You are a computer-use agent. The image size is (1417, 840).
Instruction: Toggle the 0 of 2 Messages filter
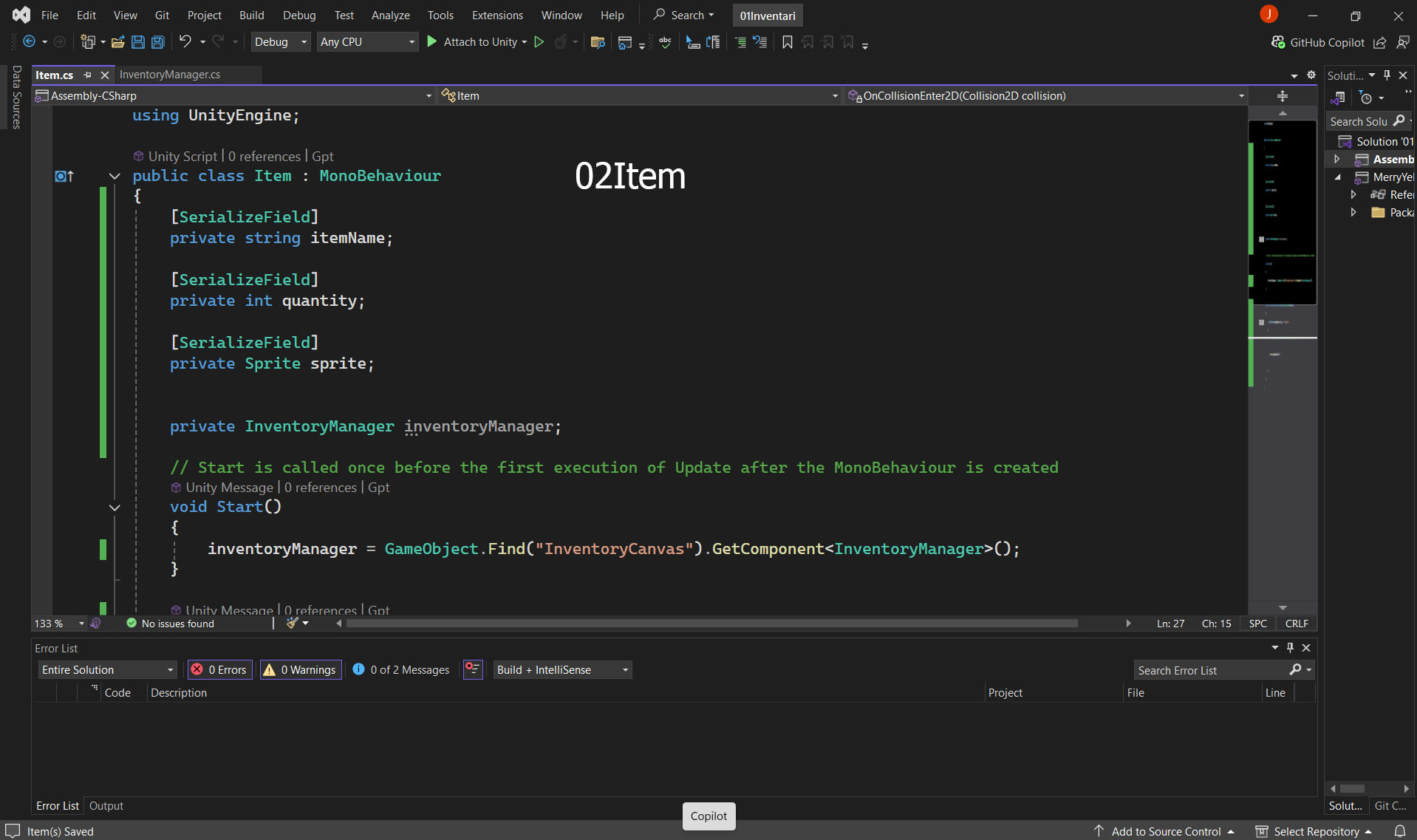[x=401, y=669]
